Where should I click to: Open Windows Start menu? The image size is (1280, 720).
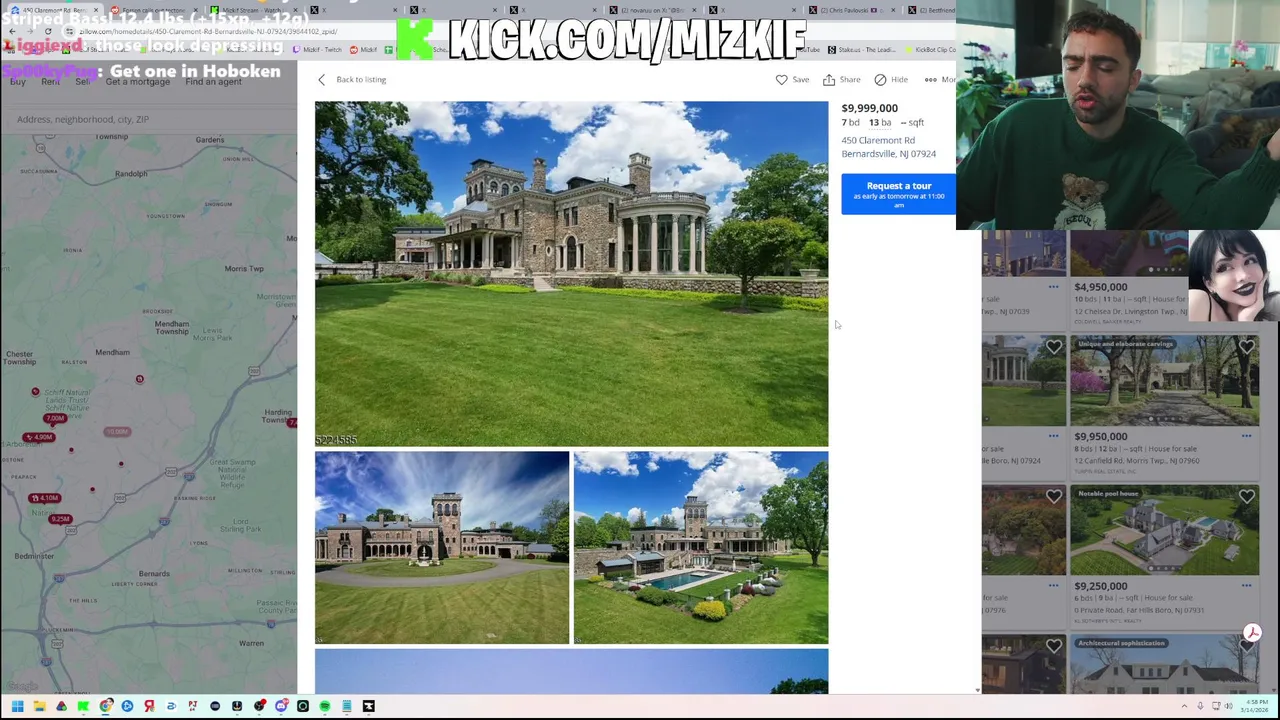click(17, 706)
